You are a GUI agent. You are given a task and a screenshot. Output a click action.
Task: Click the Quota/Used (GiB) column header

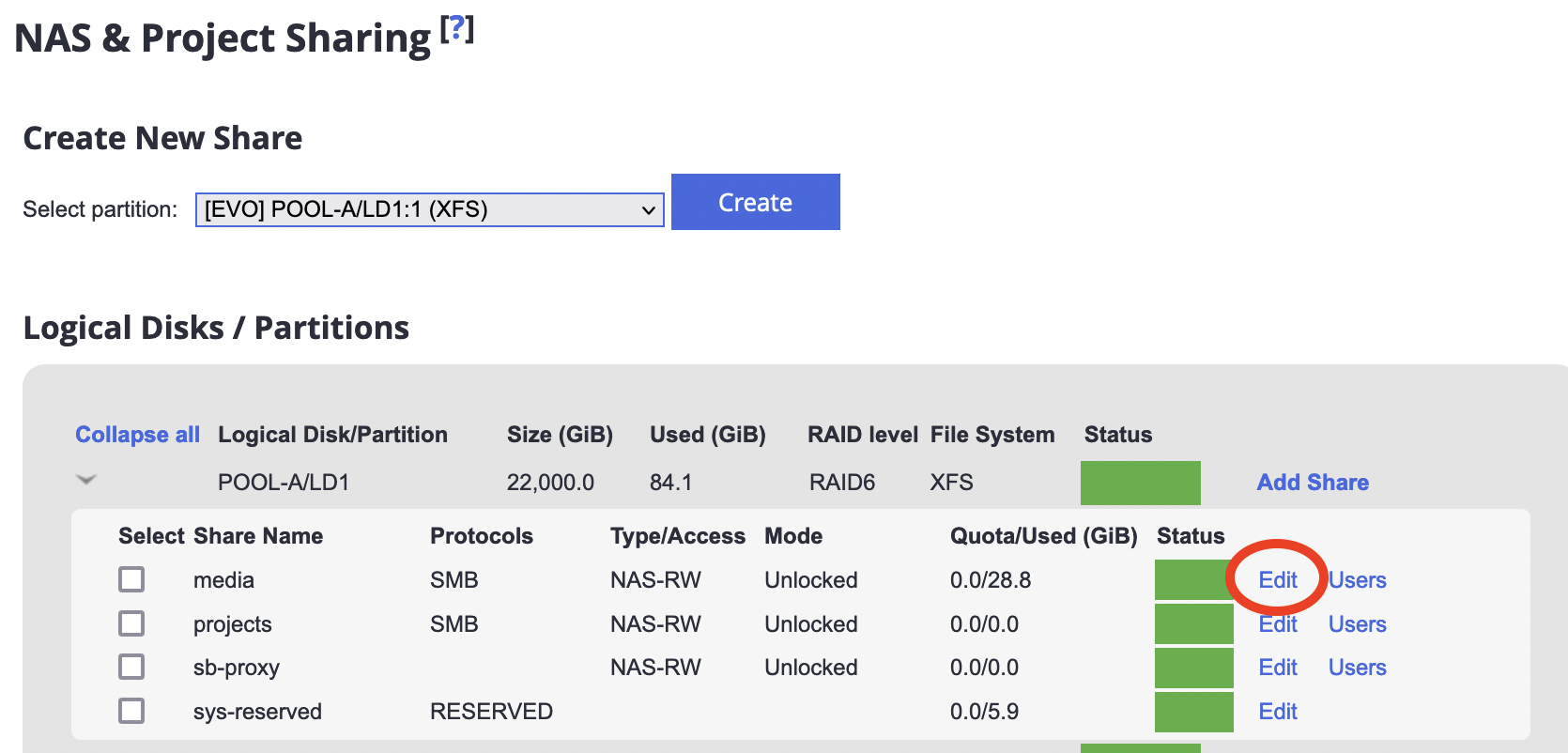[1044, 536]
